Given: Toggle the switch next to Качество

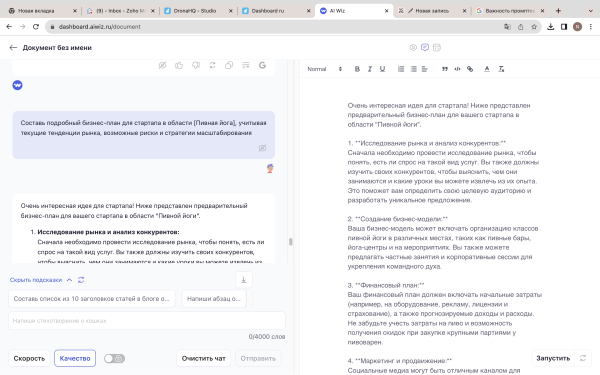Looking at the screenshot, I should click(114, 359).
